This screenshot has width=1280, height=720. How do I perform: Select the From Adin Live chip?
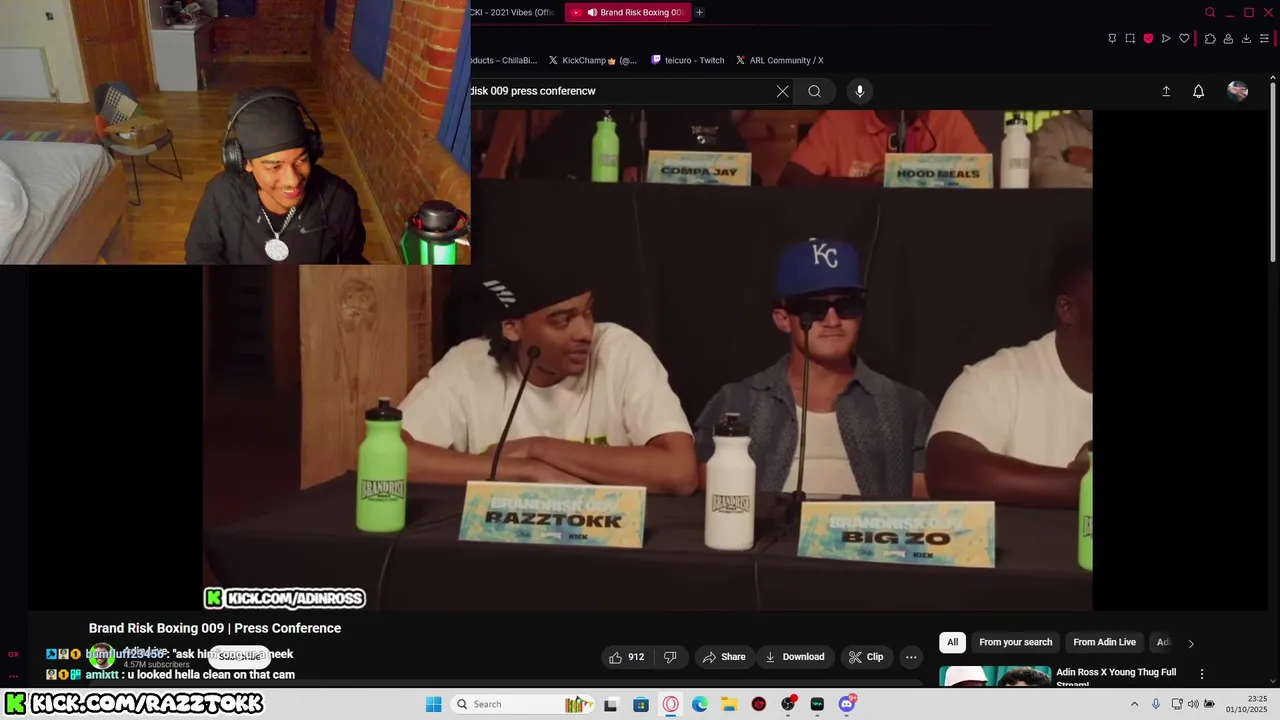1104,642
